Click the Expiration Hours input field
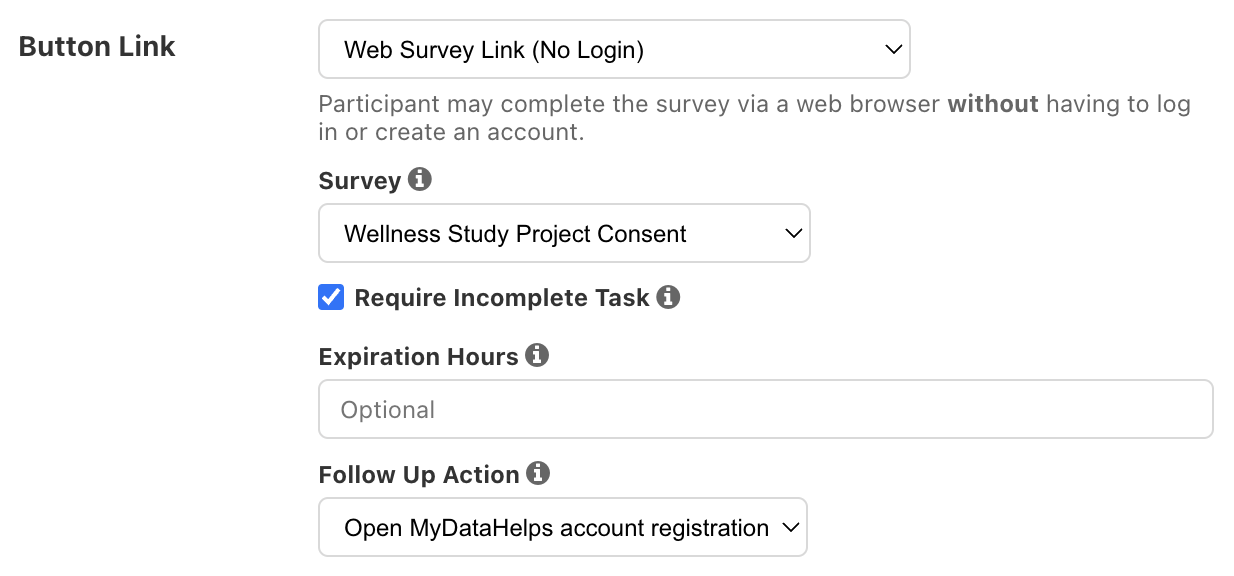Viewport: 1234px width, 576px height. click(x=765, y=409)
